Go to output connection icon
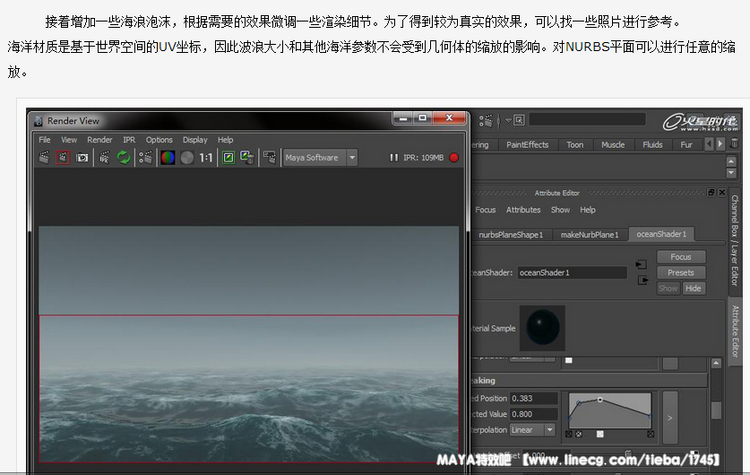 [x=642, y=280]
